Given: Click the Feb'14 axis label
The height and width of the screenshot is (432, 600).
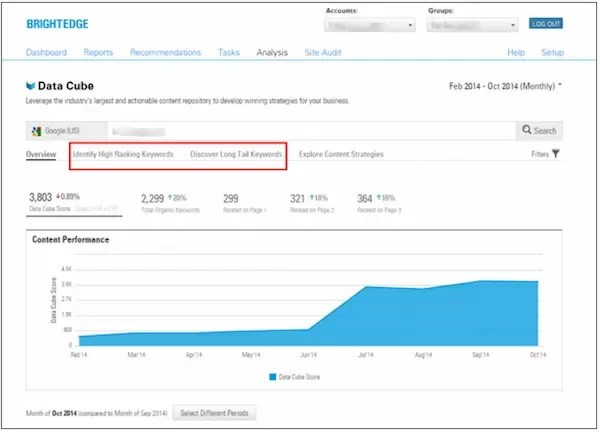Looking at the screenshot, I should click(79, 355).
